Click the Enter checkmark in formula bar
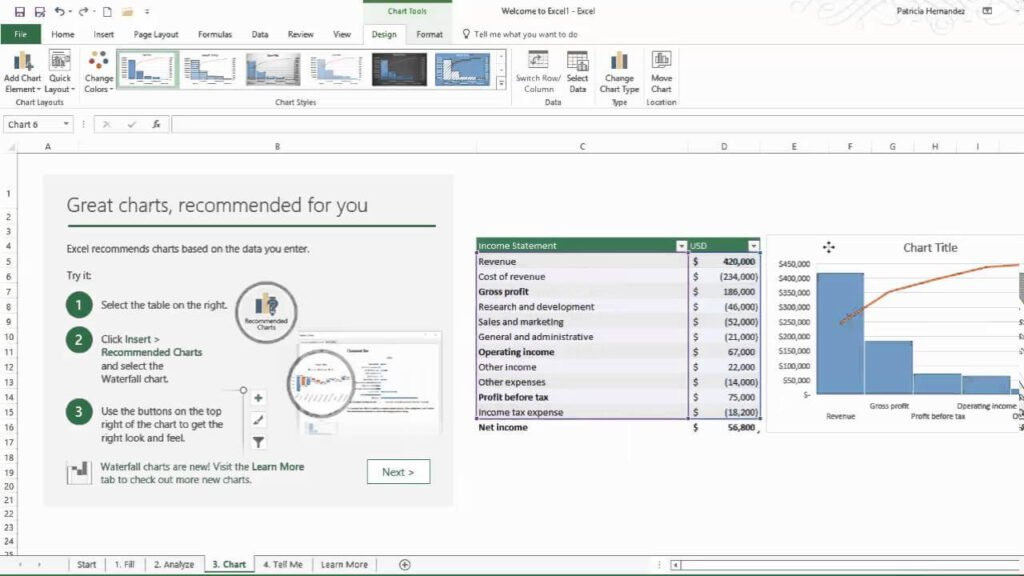This screenshot has height=576, width=1024. point(131,124)
